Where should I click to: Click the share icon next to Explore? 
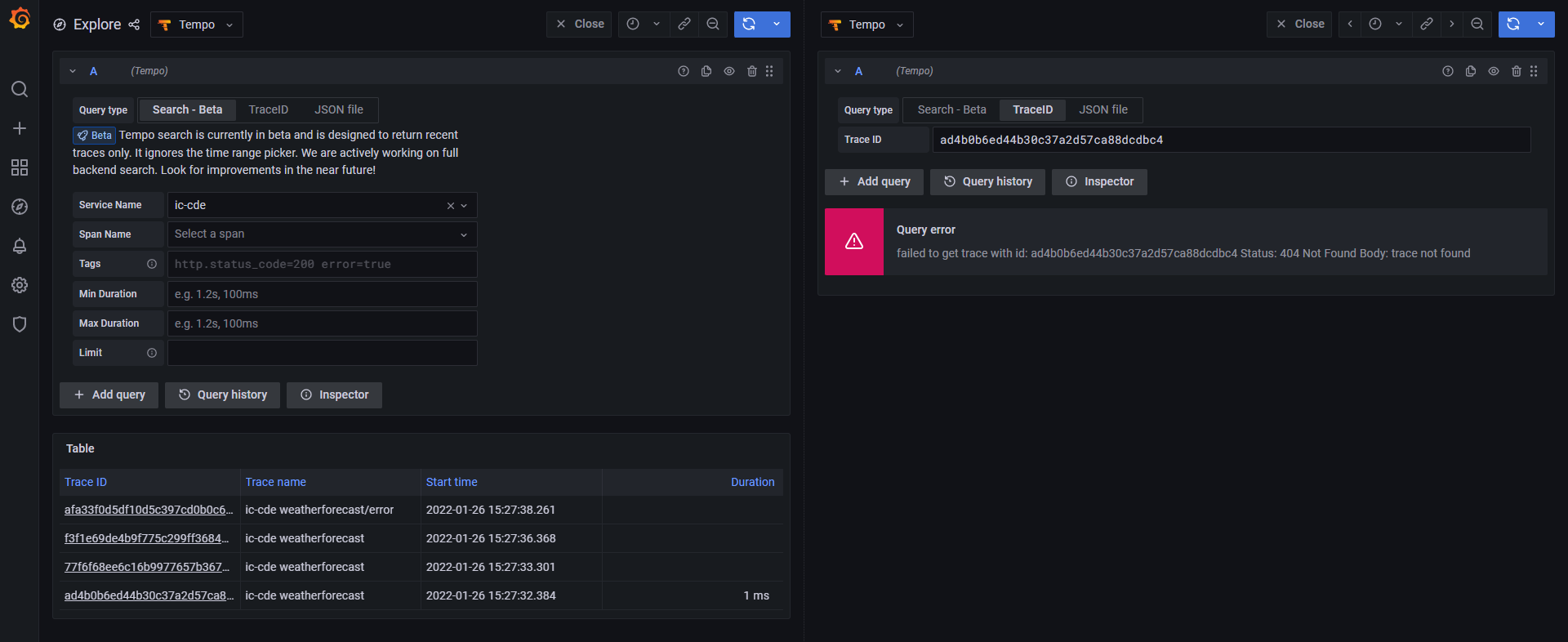[134, 25]
